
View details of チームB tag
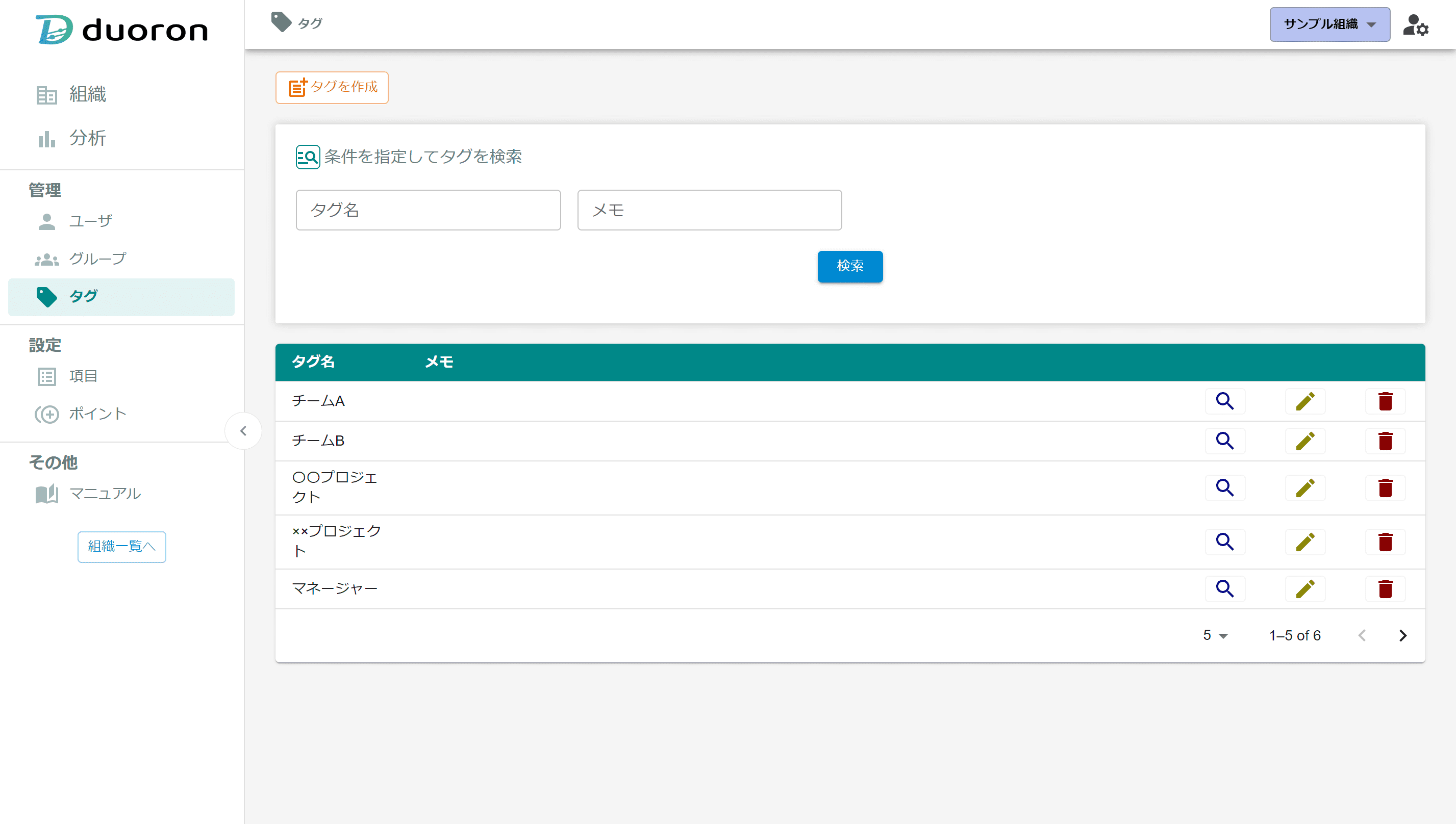pos(1224,441)
